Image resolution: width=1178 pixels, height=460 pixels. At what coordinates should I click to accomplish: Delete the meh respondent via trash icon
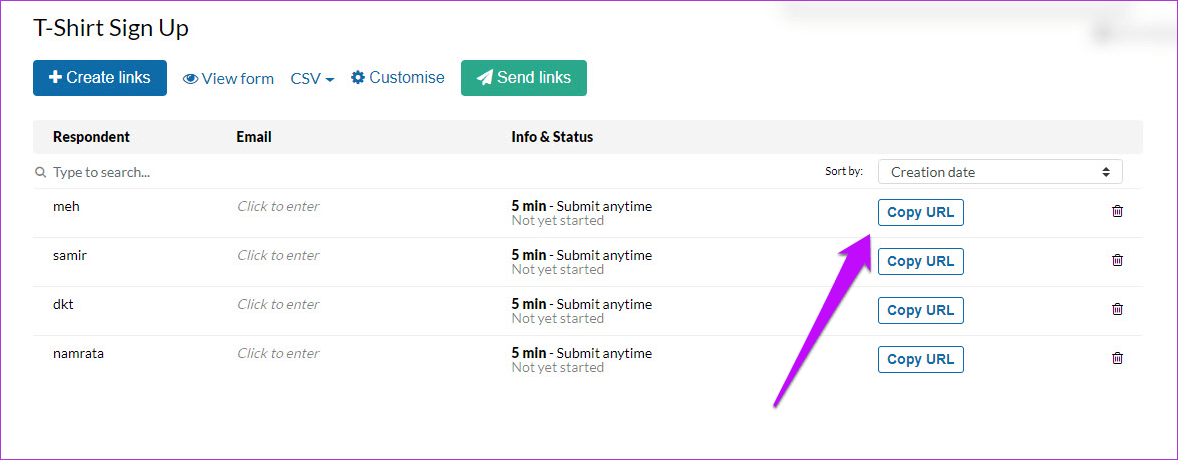point(1117,211)
